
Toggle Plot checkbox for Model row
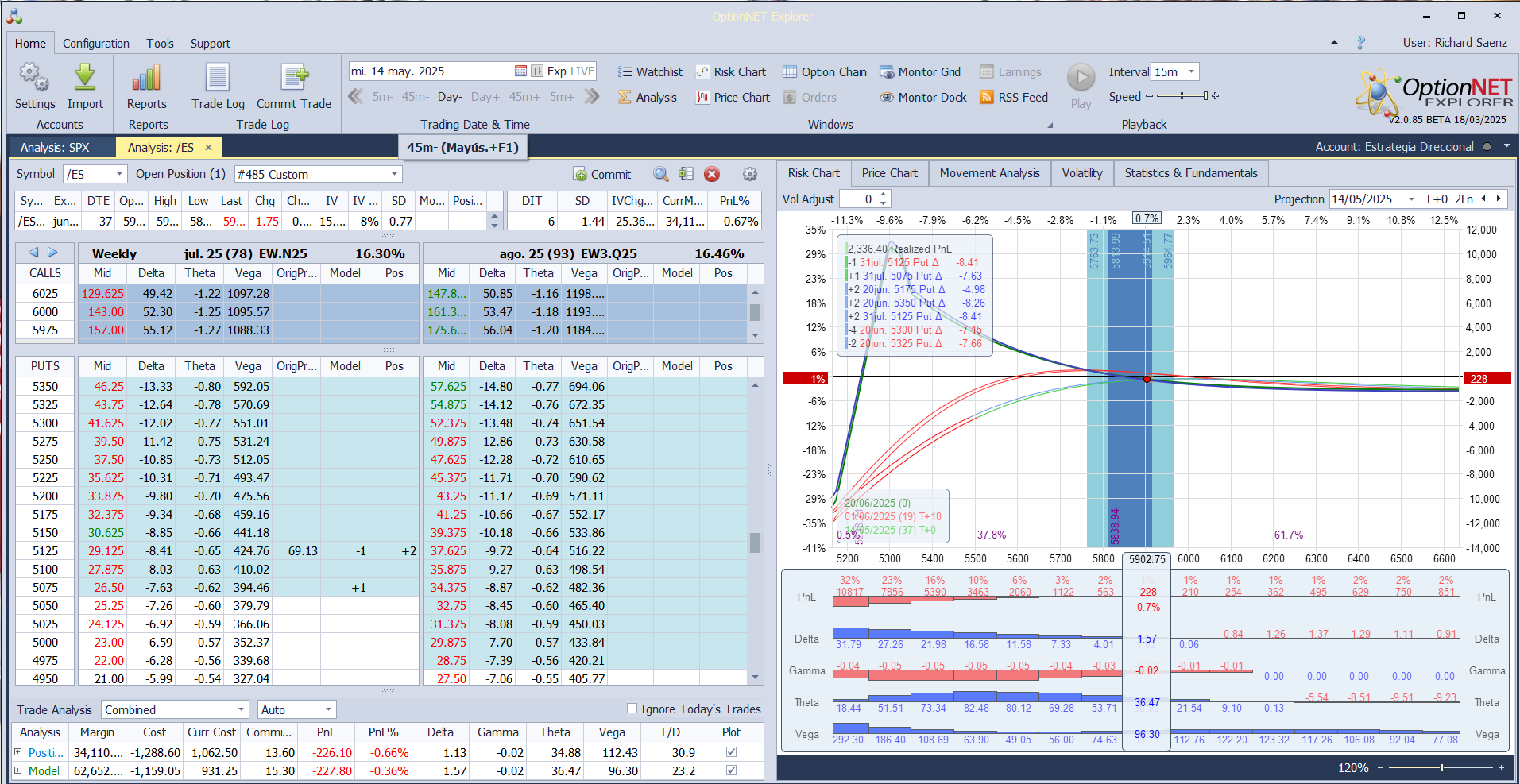tap(731, 770)
